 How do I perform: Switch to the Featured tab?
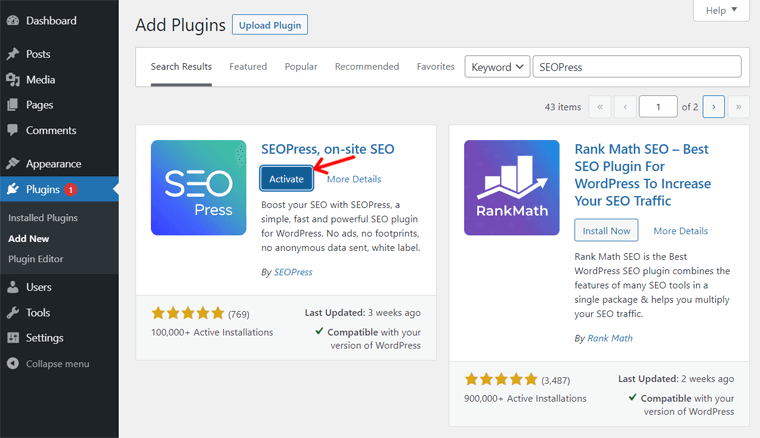pyautogui.click(x=248, y=67)
